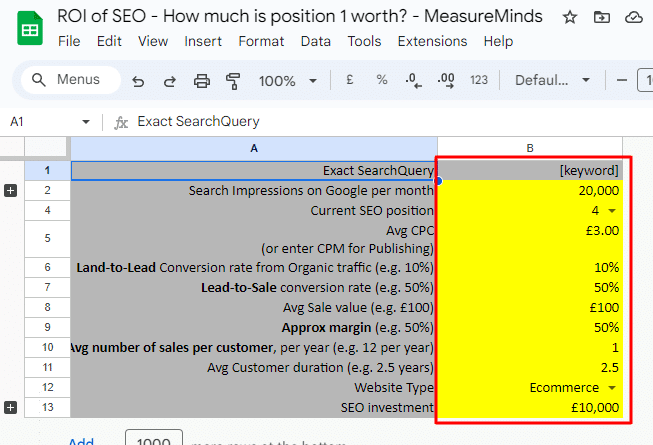The width and height of the screenshot is (653, 445).
Task: Select the 50% Approx margin value cell
Action: pyautogui.click(x=530, y=328)
